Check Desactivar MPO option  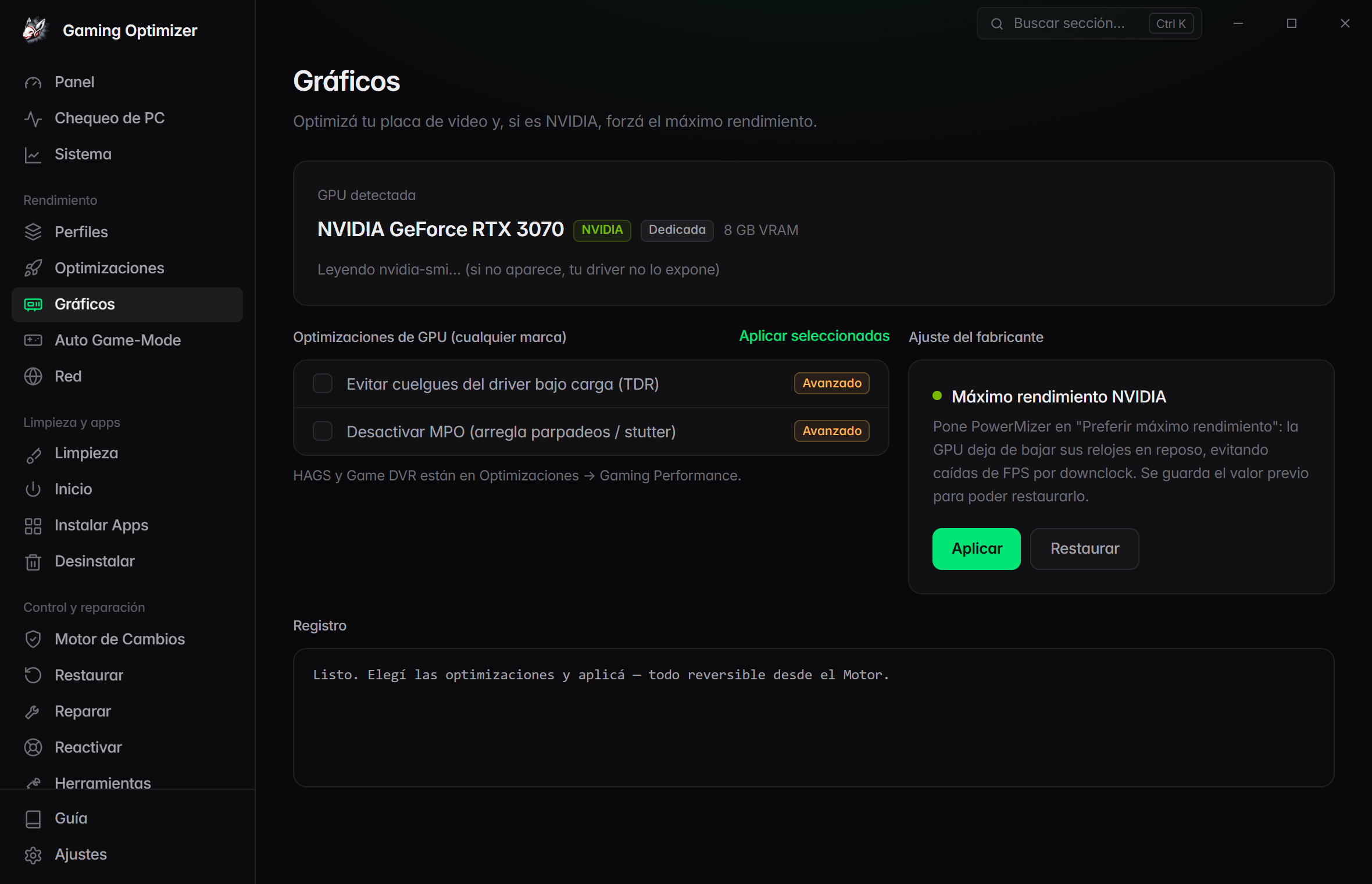[x=323, y=432]
